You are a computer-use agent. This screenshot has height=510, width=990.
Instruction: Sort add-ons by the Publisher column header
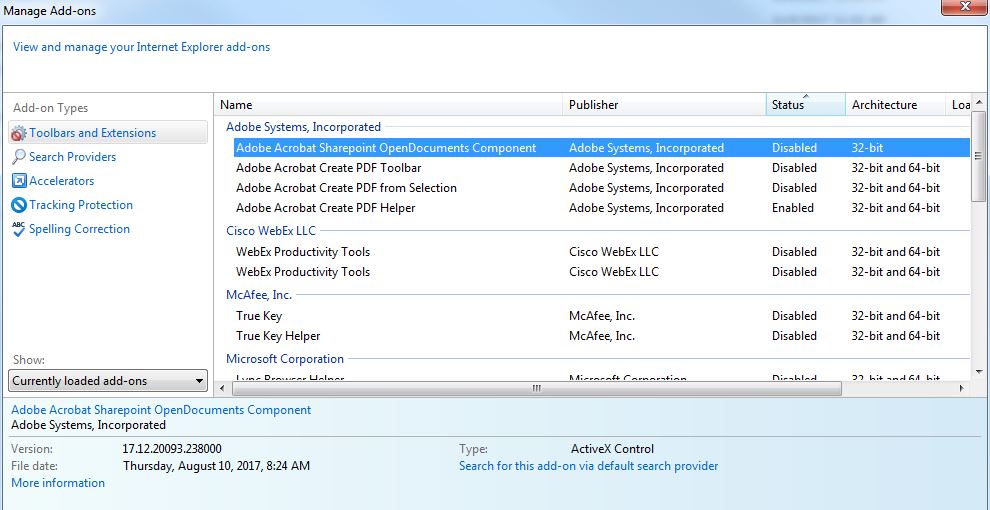pos(664,105)
